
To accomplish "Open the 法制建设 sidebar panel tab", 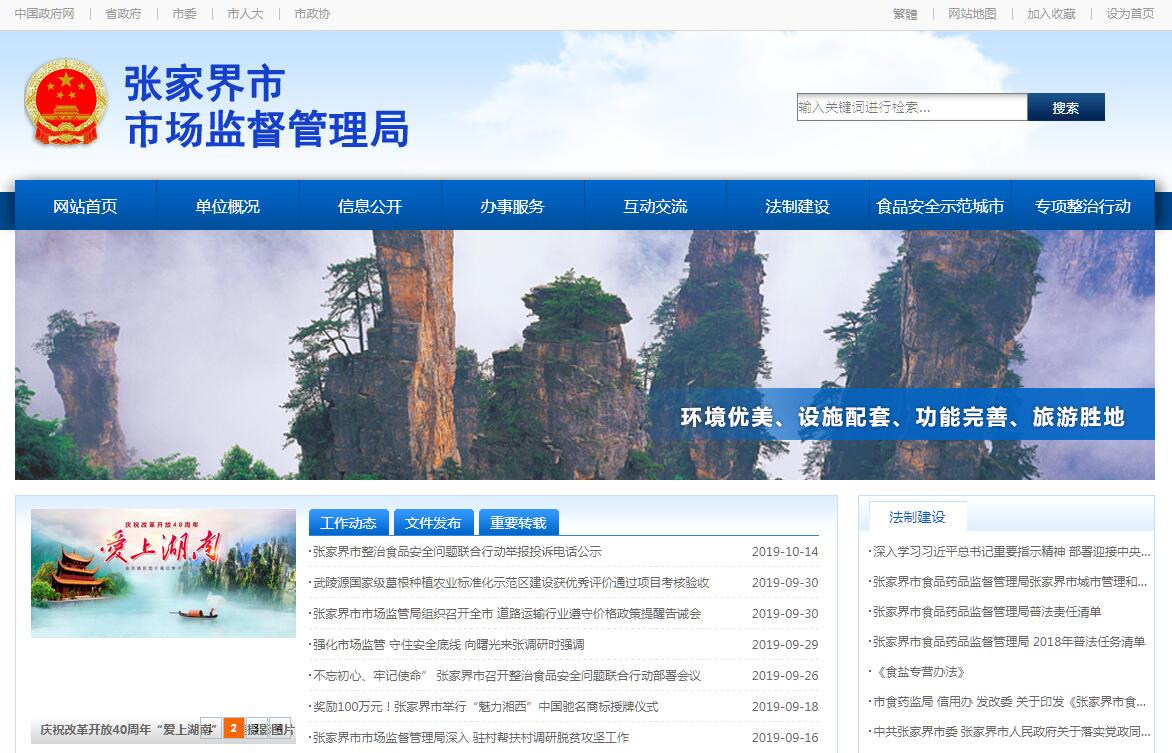I will tap(916, 517).
